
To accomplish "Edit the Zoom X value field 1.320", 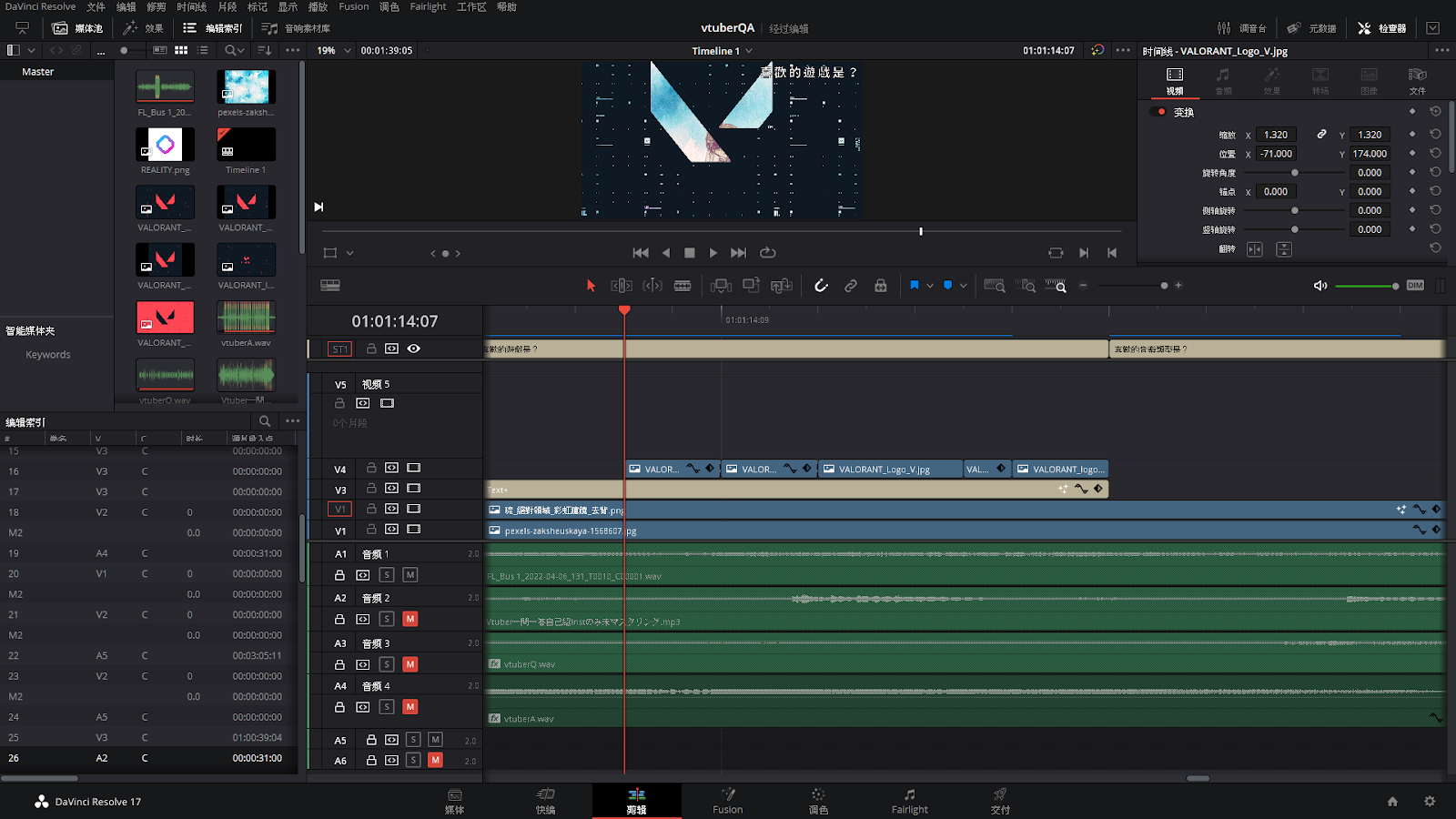I will 1276,135.
